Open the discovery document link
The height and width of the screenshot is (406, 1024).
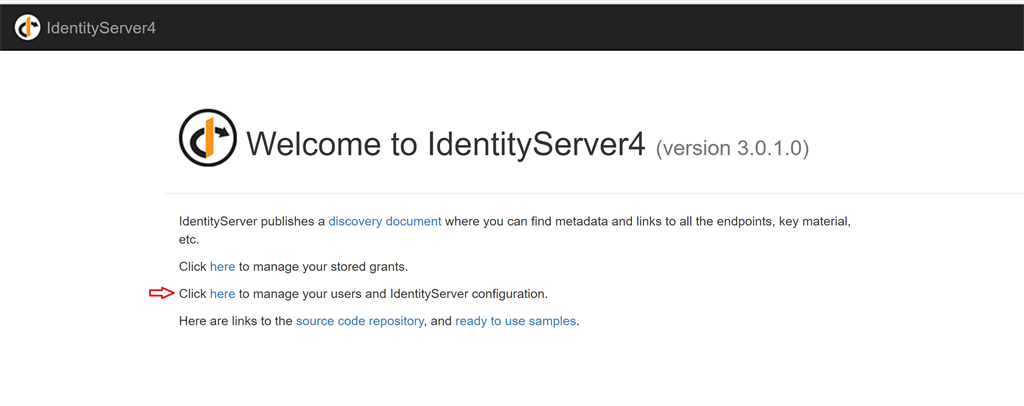point(385,221)
